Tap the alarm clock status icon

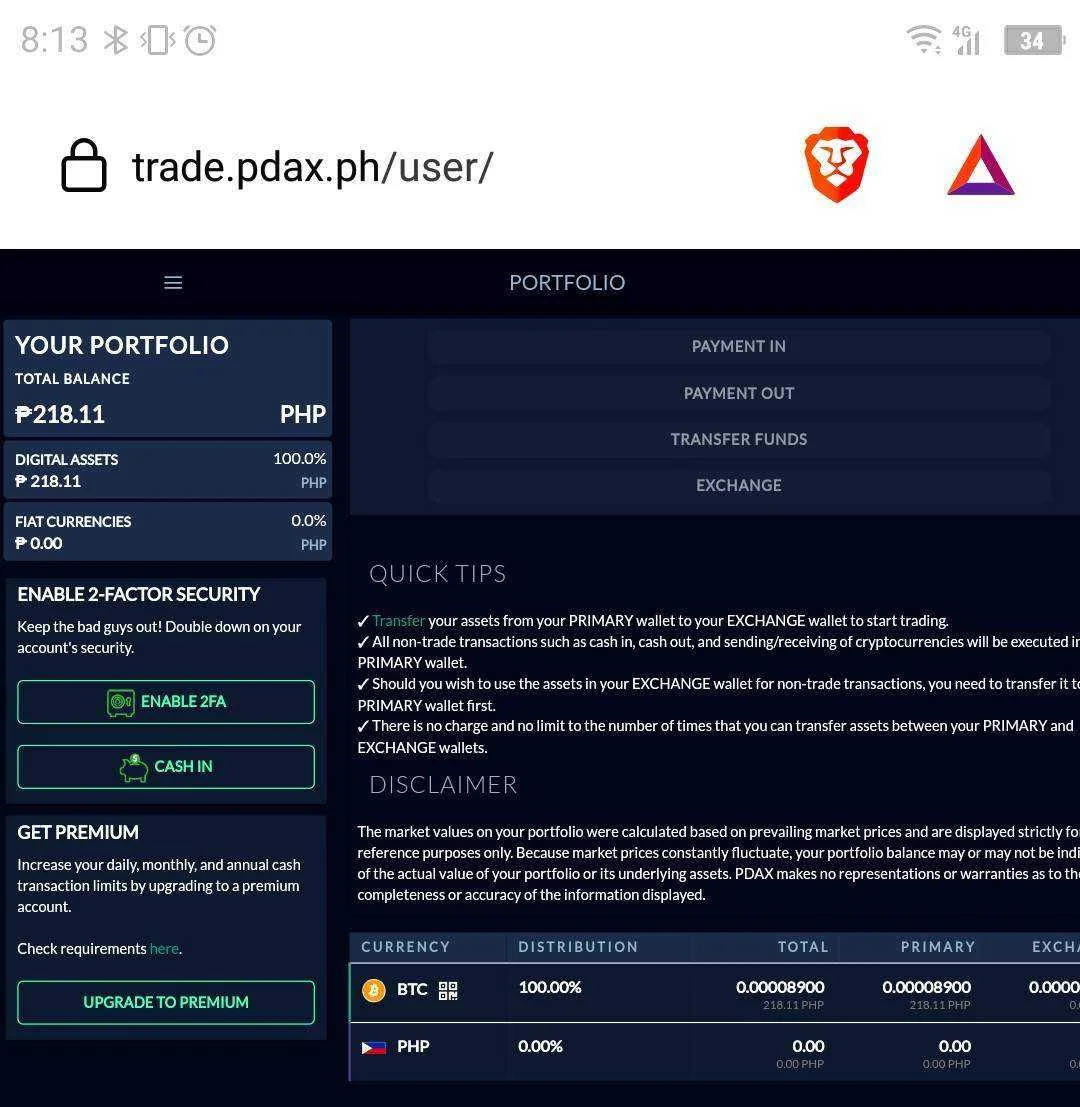point(200,40)
